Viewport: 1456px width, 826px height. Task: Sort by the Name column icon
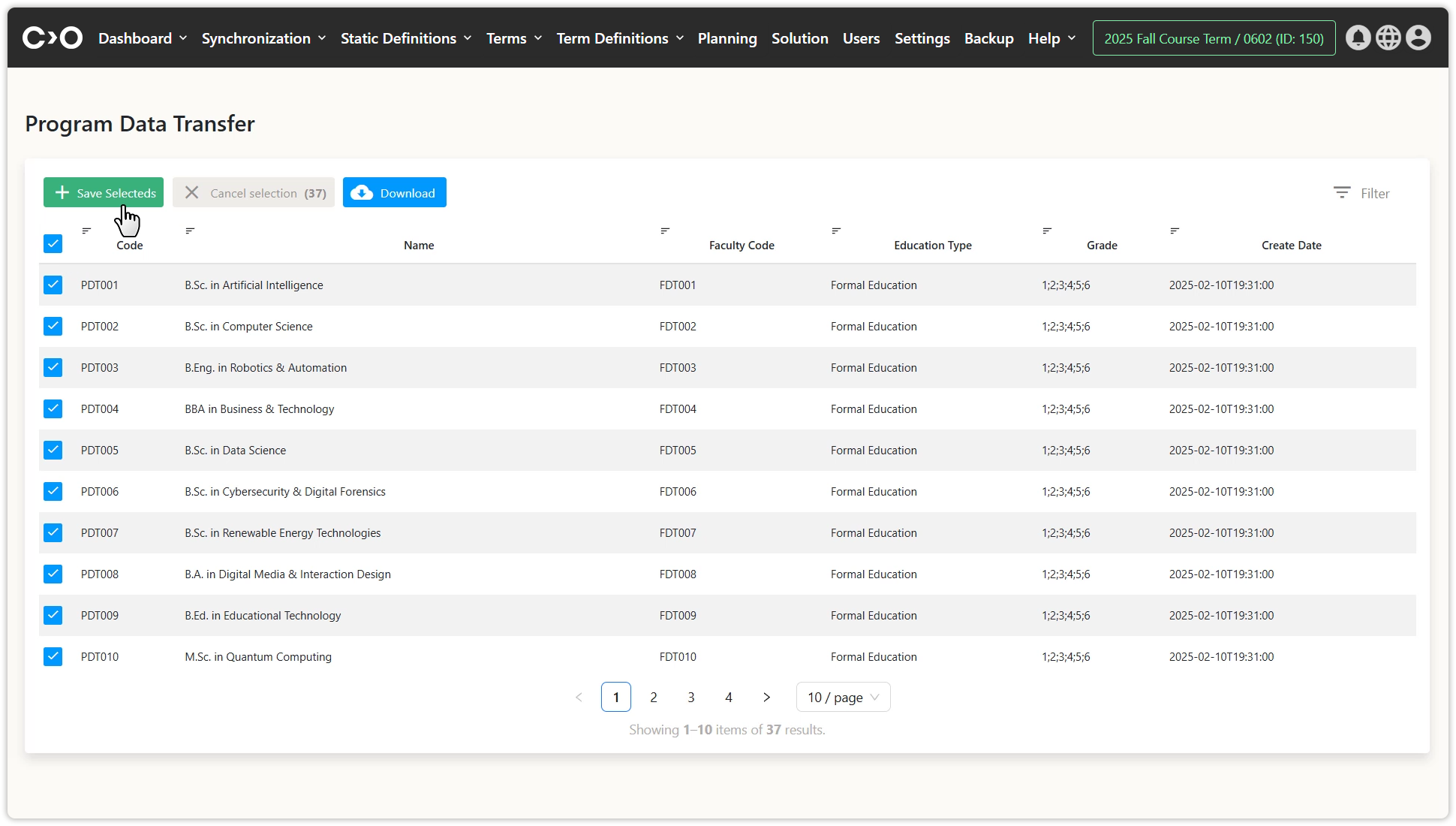click(190, 231)
